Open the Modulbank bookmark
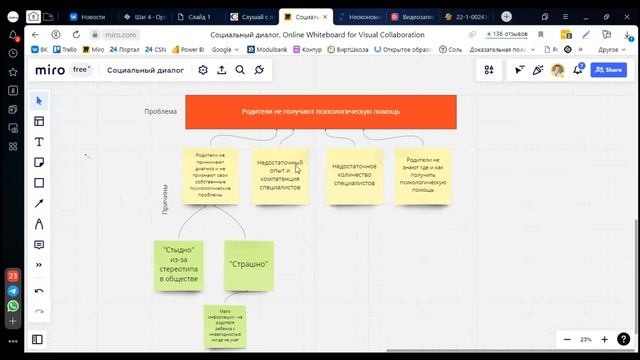Screen dimensions: 640x360 [267, 49]
